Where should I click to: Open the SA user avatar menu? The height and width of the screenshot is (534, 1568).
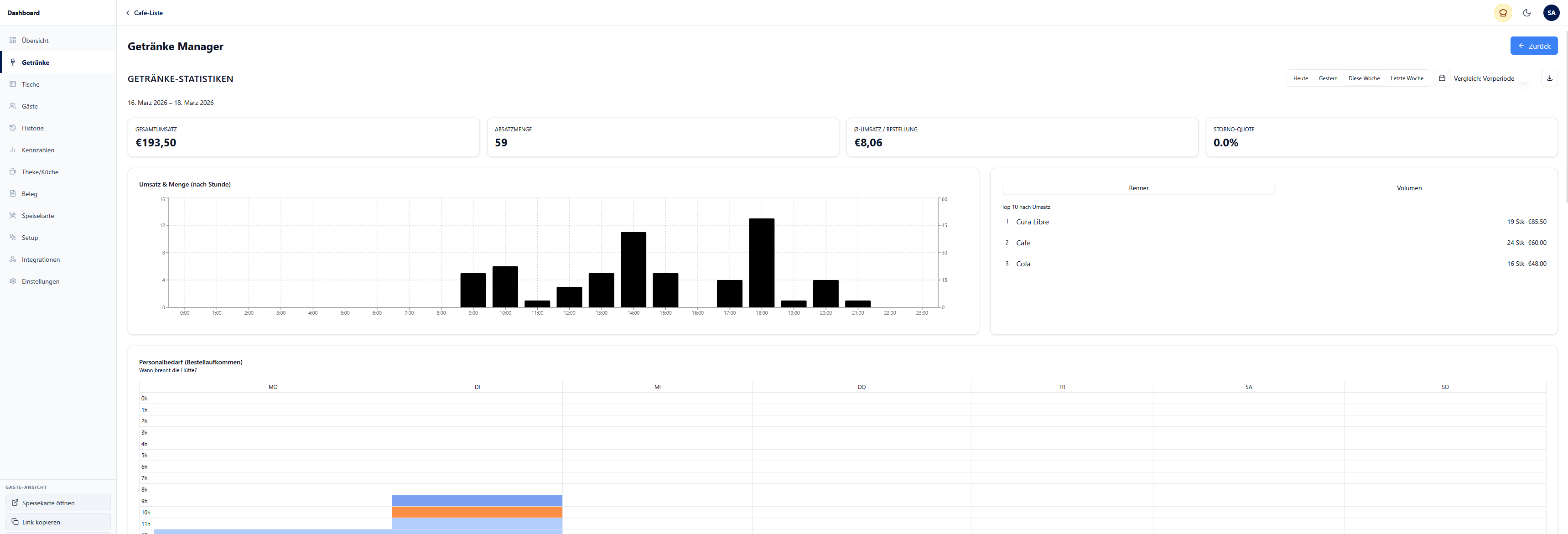[1551, 13]
